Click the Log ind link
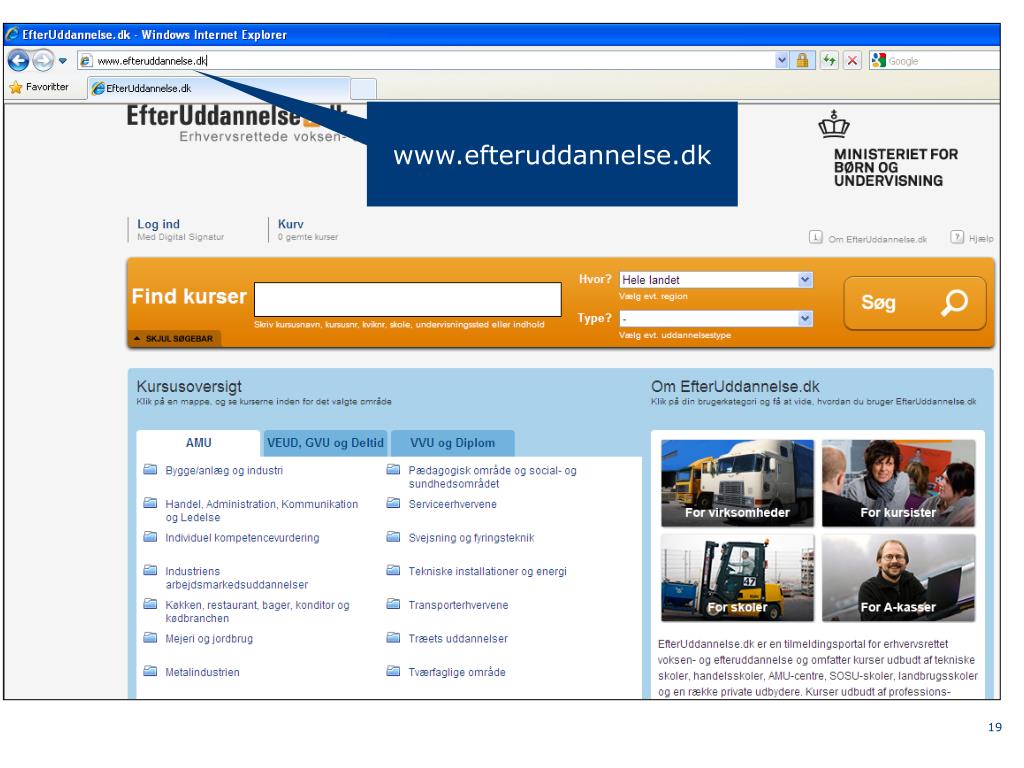Image resolution: width=1024 pixels, height=768 pixels. (x=158, y=224)
